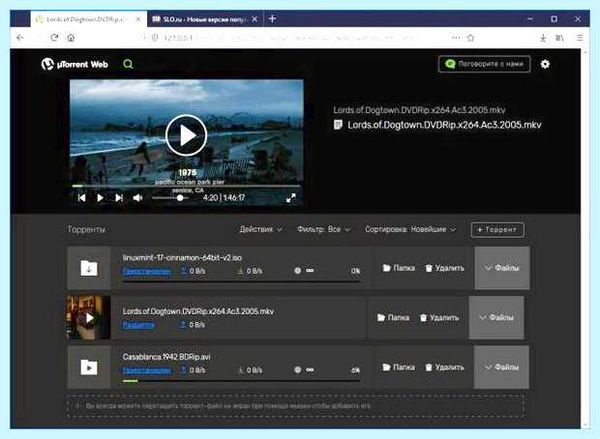
Task: Open Папка for Casablanca.1942.BDRip.avi
Action: pyautogui.click(x=398, y=367)
